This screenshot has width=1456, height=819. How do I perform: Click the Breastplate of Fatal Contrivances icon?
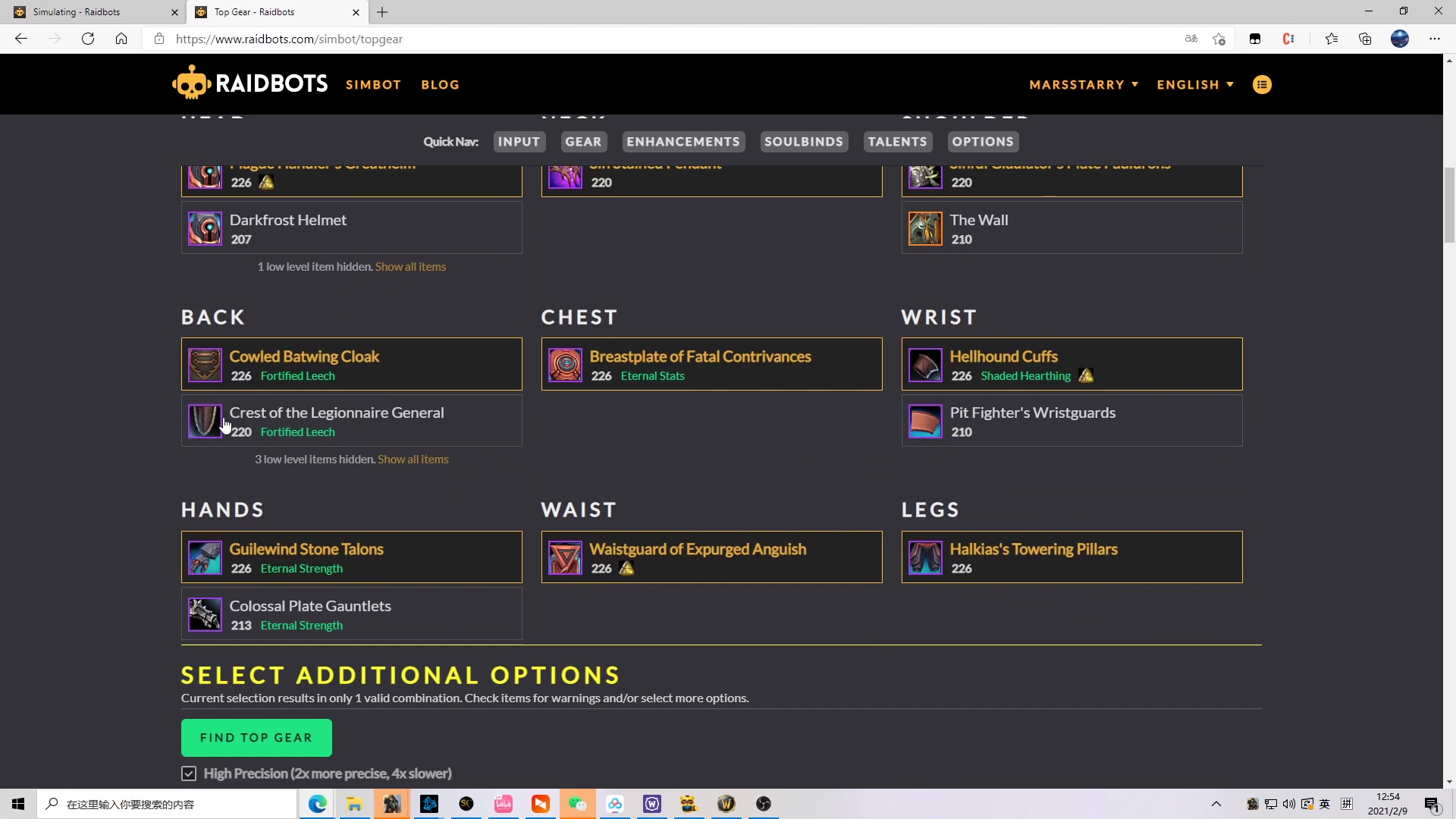click(x=564, y=364)
